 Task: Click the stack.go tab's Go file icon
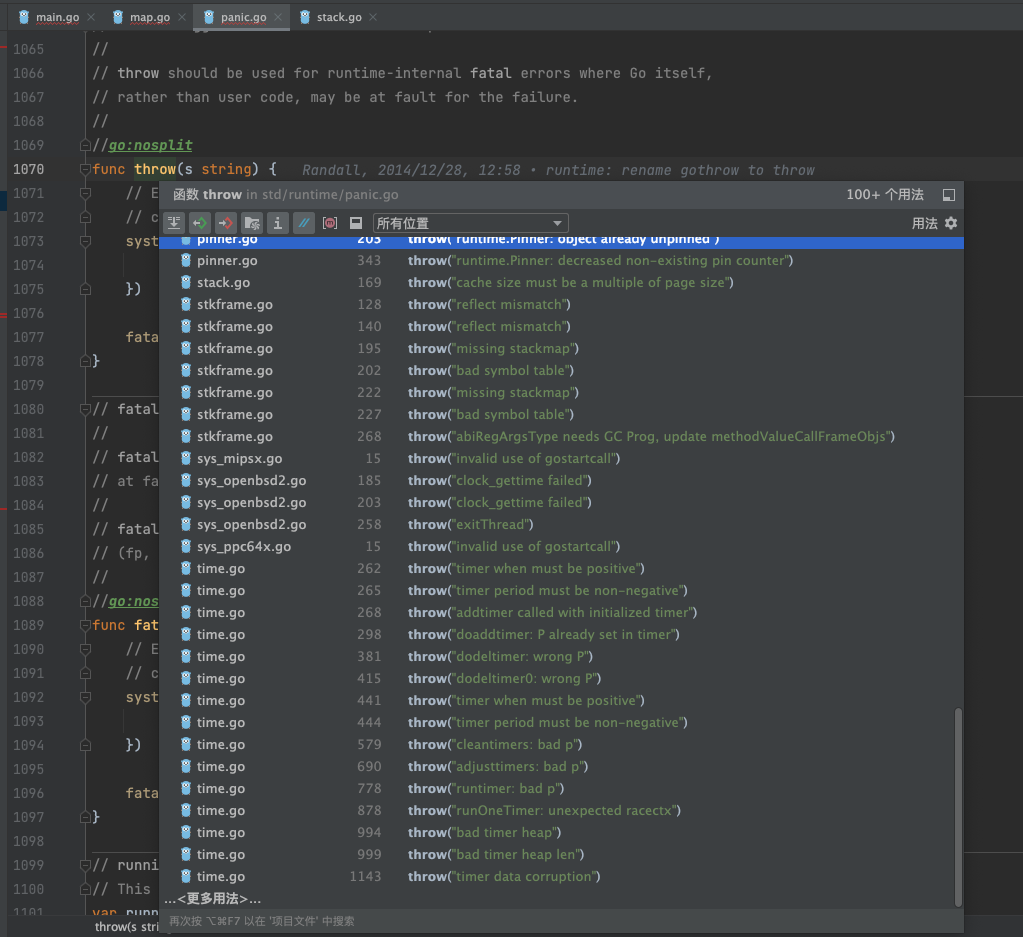[x=305, y=17]
